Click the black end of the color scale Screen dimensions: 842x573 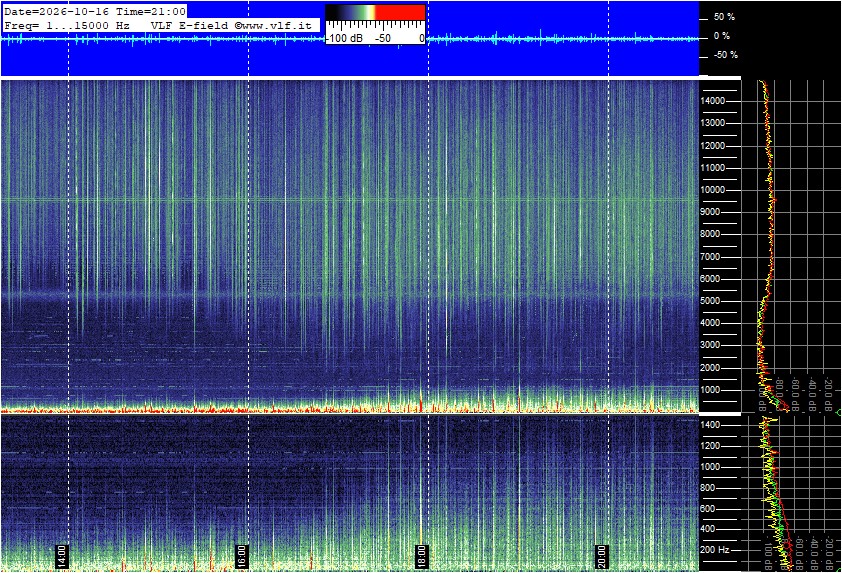[333, 13]
